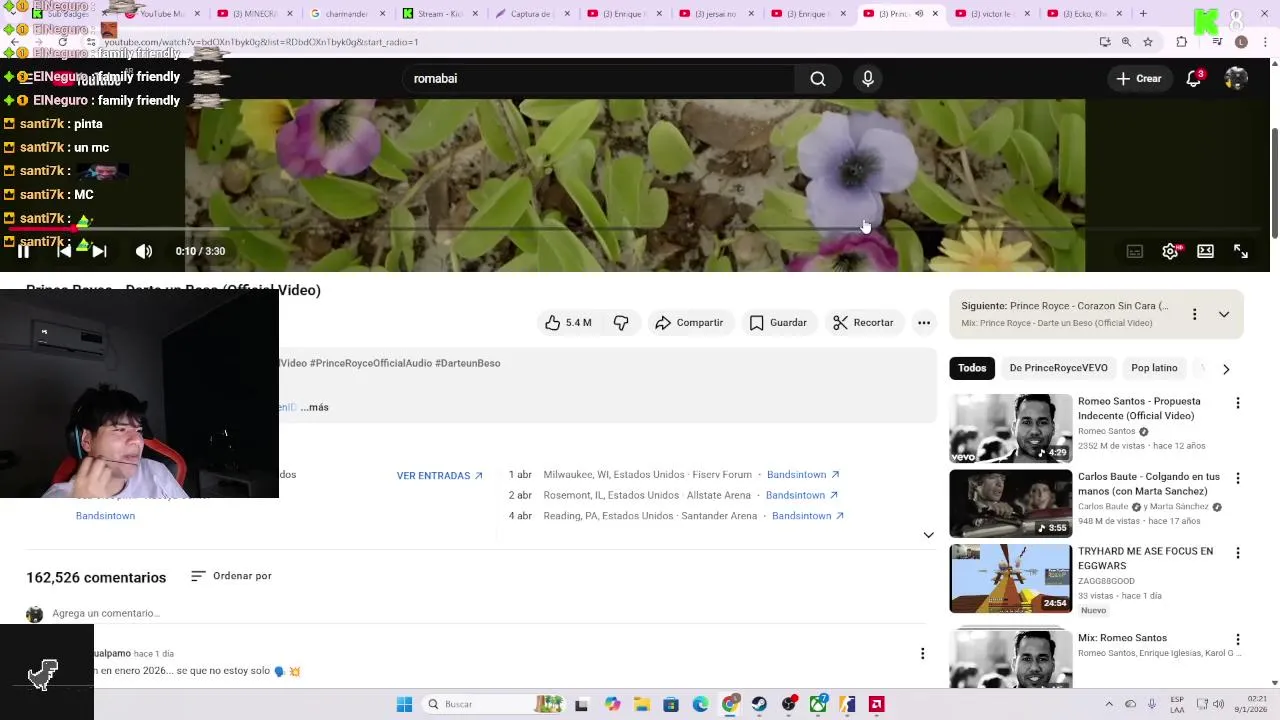Open options for Colgando en tus manos video
1280x720 pixels.
(x=1238, y=478)
